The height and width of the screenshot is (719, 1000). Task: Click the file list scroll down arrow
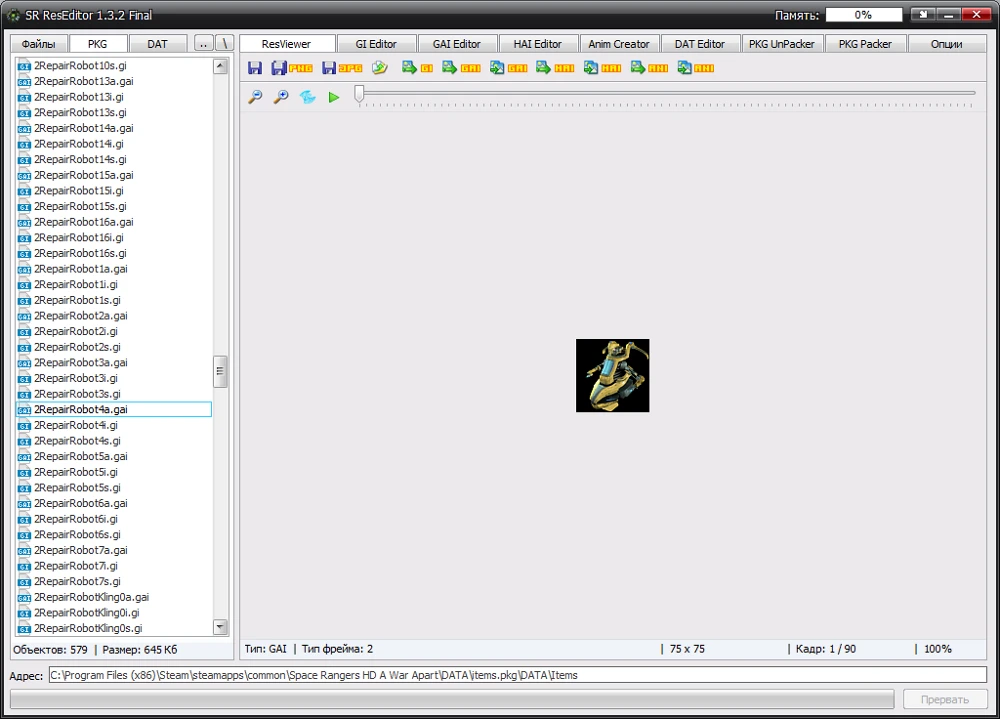pyautogui.click(x=220, y=627)
